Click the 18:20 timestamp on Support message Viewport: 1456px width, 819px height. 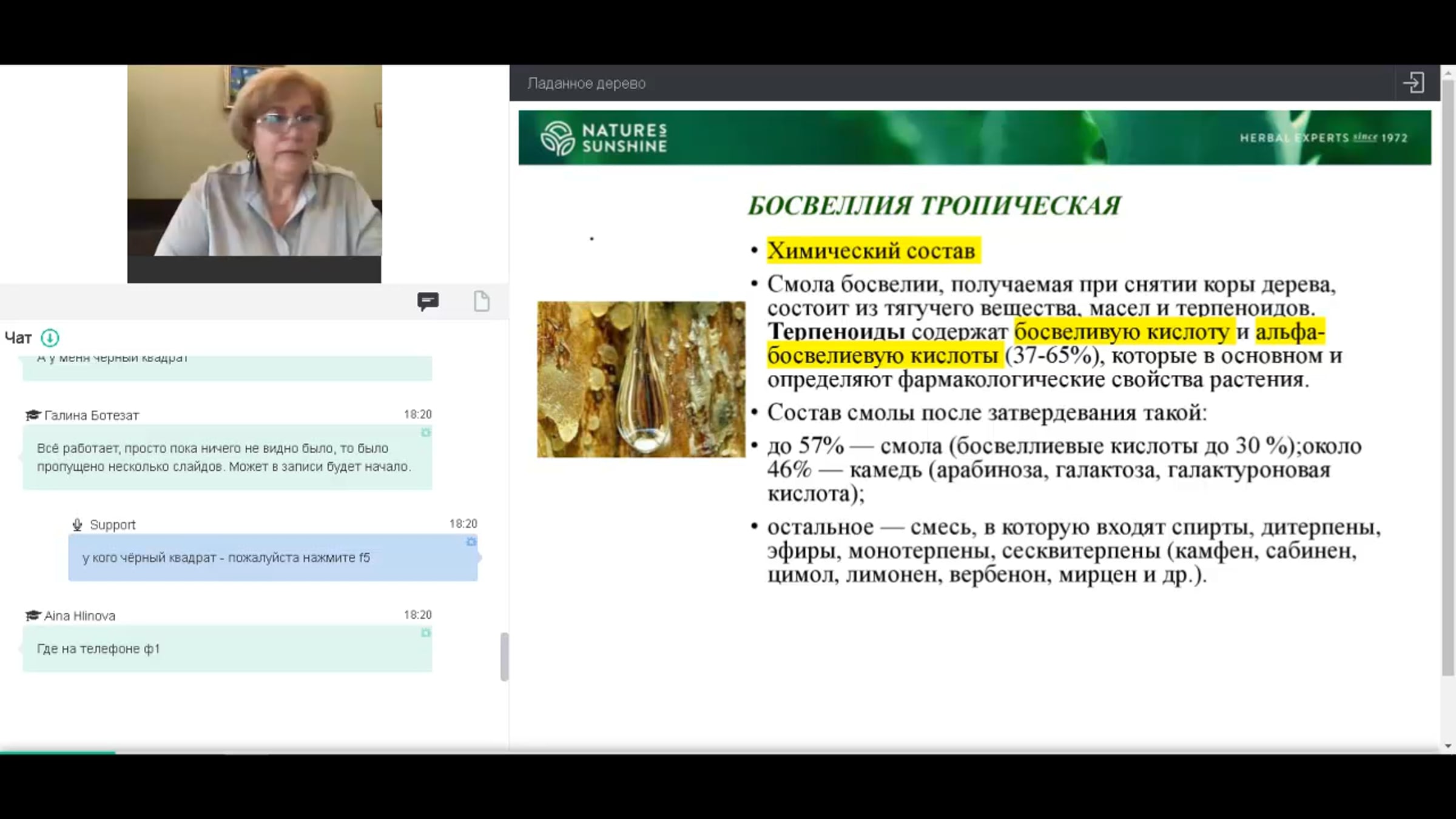(463, 524)
